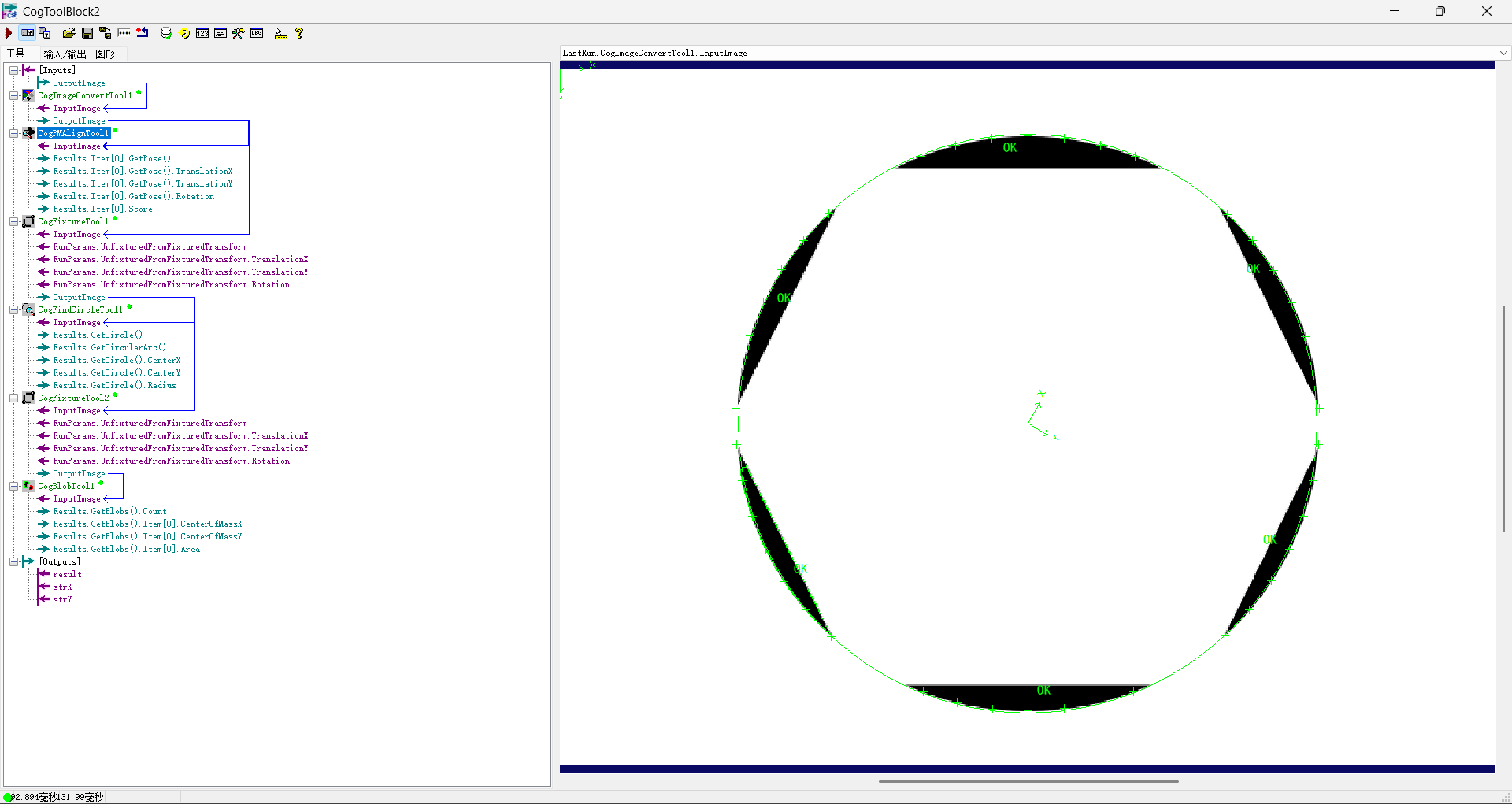Select the result output terminal

click(67, 574)
